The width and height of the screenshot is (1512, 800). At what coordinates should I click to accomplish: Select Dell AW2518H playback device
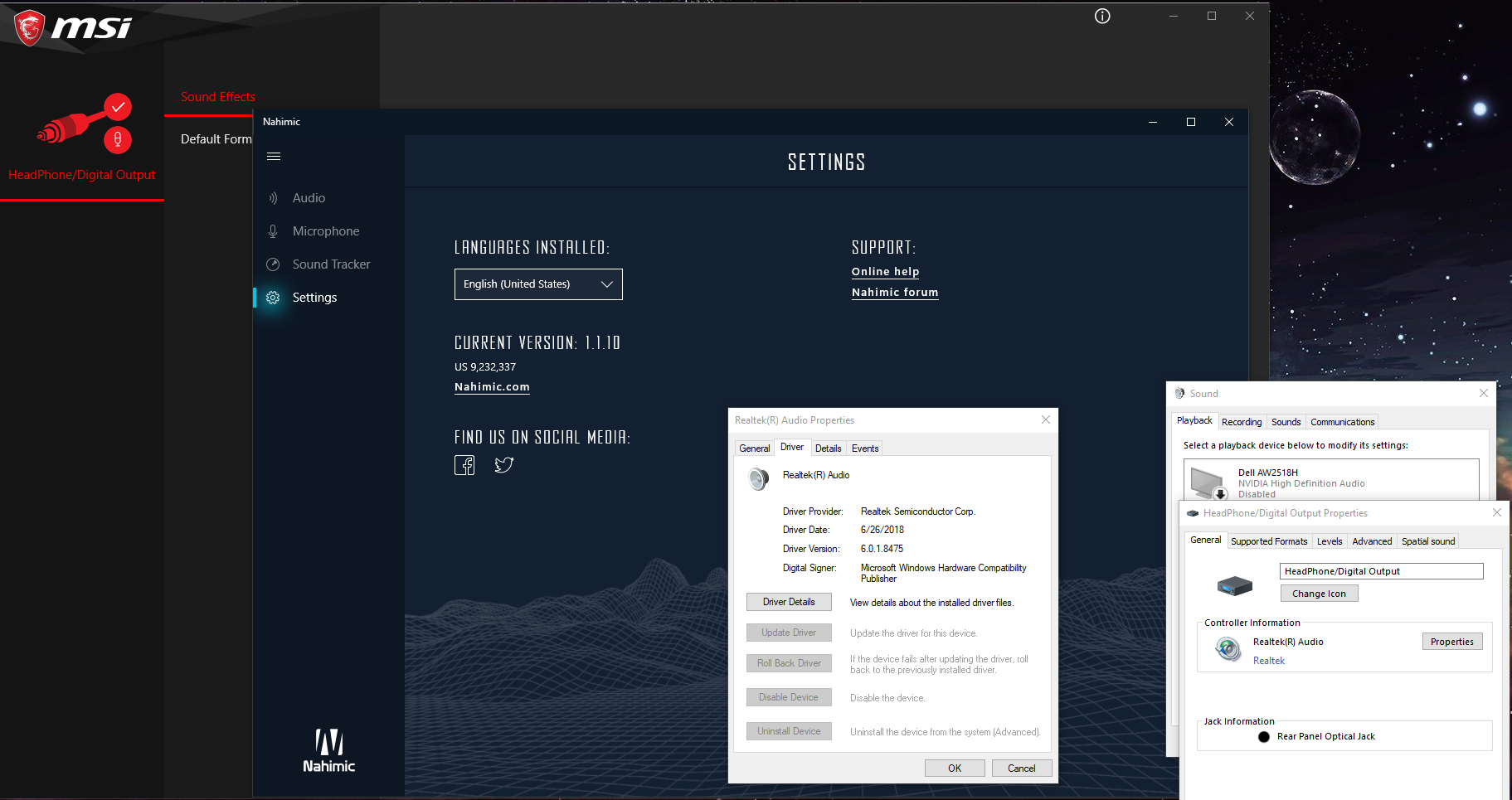(1331, 480)
